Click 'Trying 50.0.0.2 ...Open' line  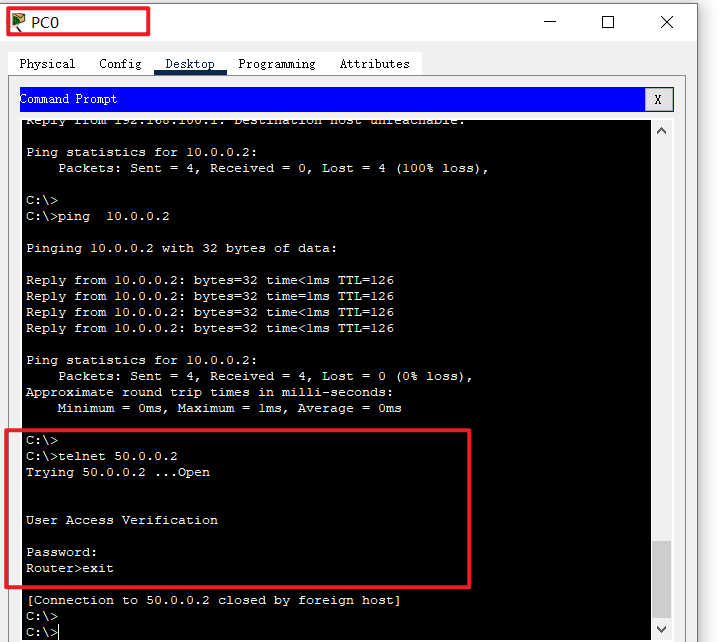118,472
